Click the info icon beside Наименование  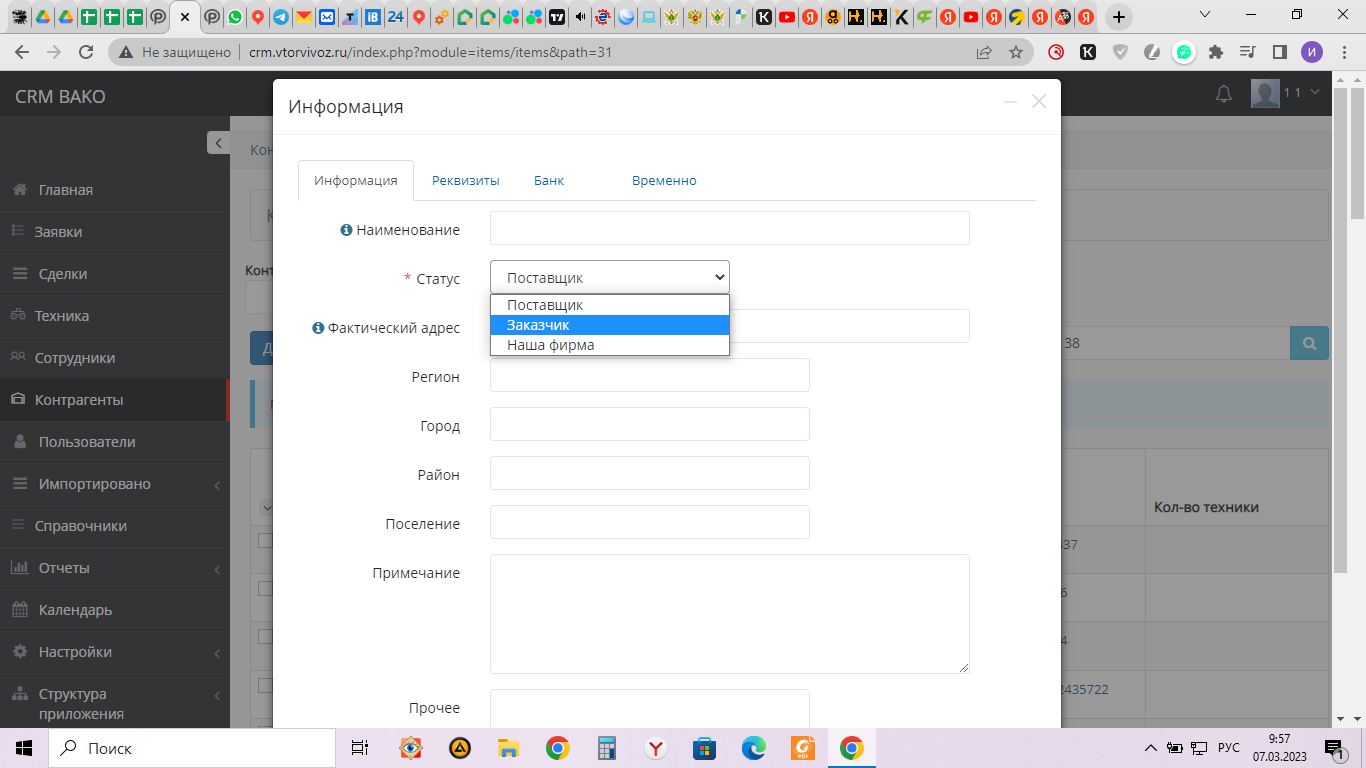click(x=346, y=230)
